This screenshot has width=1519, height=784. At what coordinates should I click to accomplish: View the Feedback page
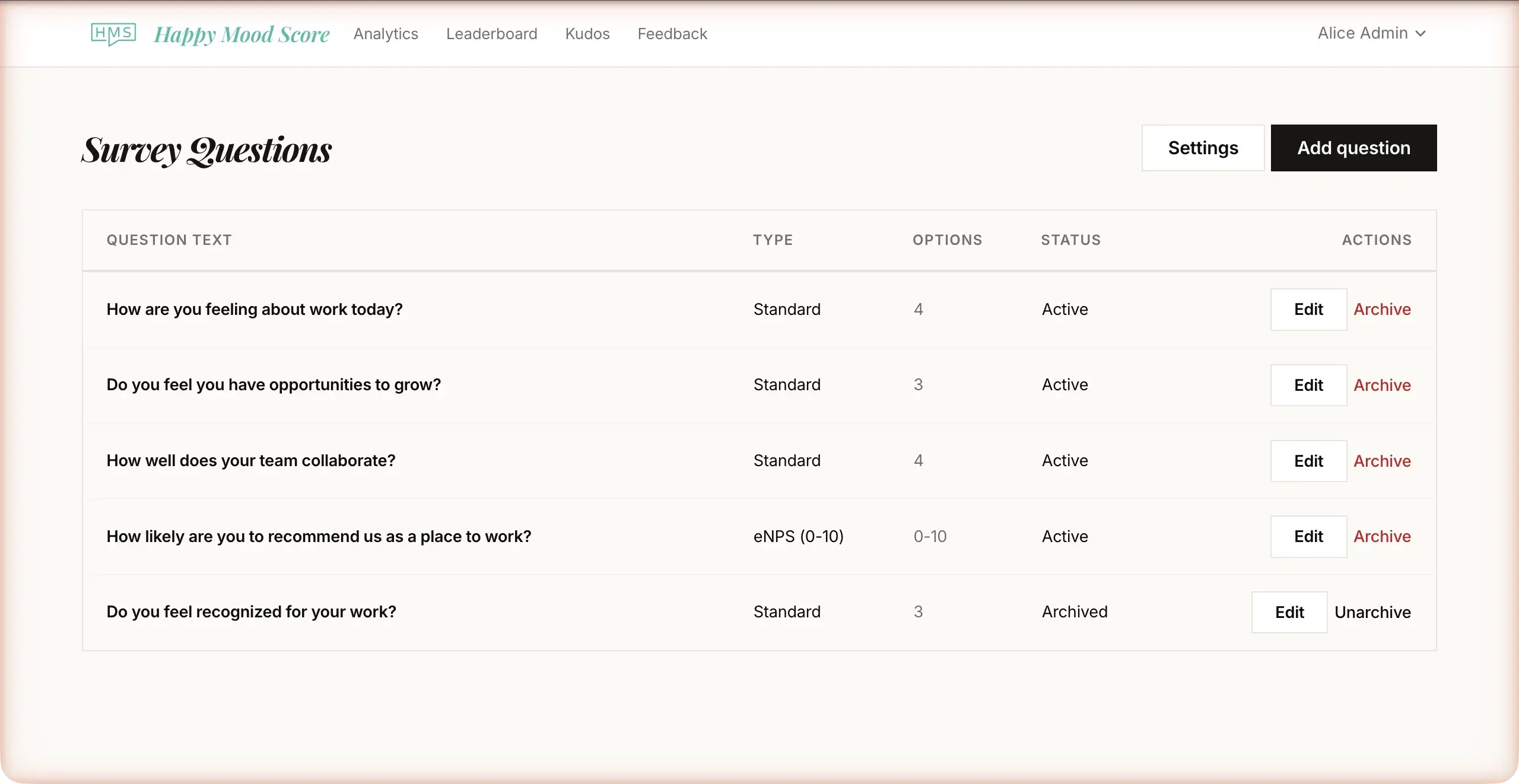(x=672, y=34)
